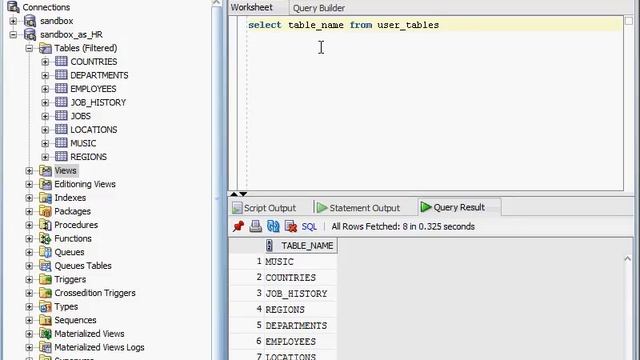Expand the Views node
This screenshot has height=360, width=640.
[x=29, y=171]
